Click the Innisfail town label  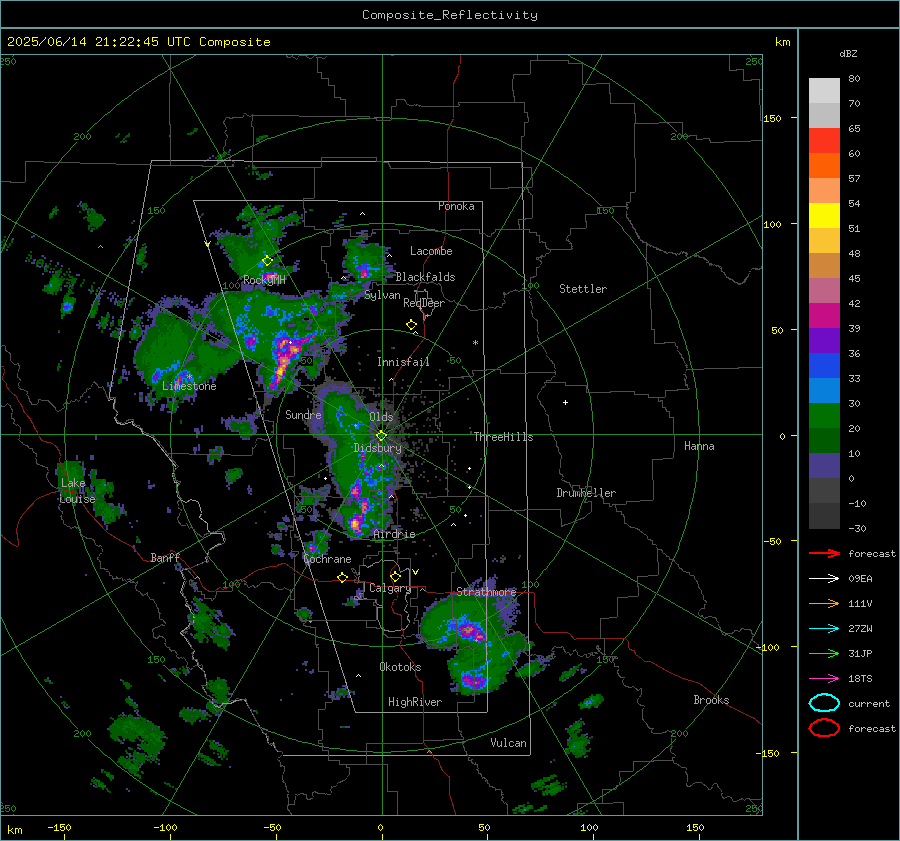click(403, 362)
